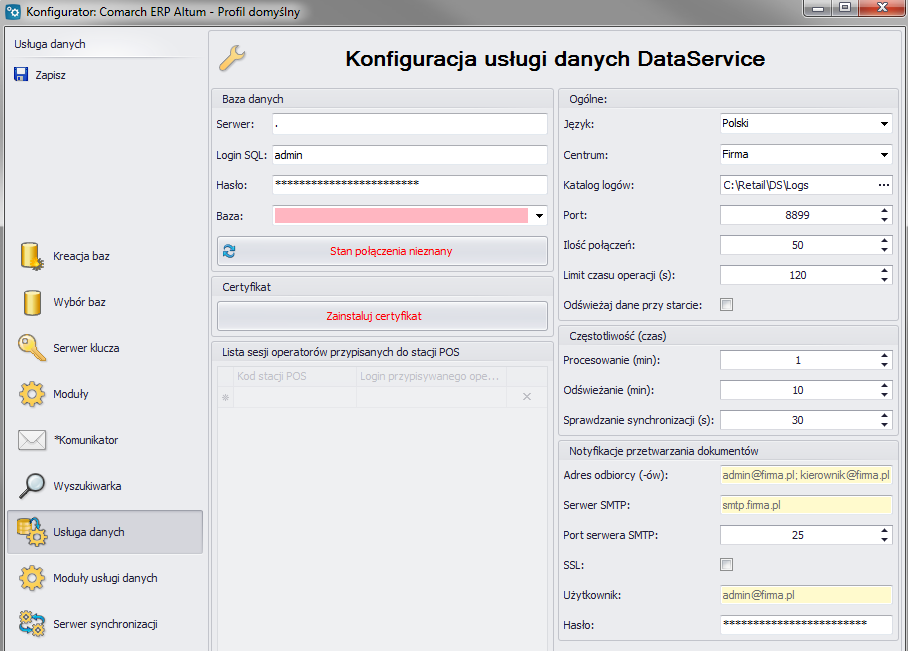Click the Użytkownik email field
908x651 pixels.
point(806,595)
